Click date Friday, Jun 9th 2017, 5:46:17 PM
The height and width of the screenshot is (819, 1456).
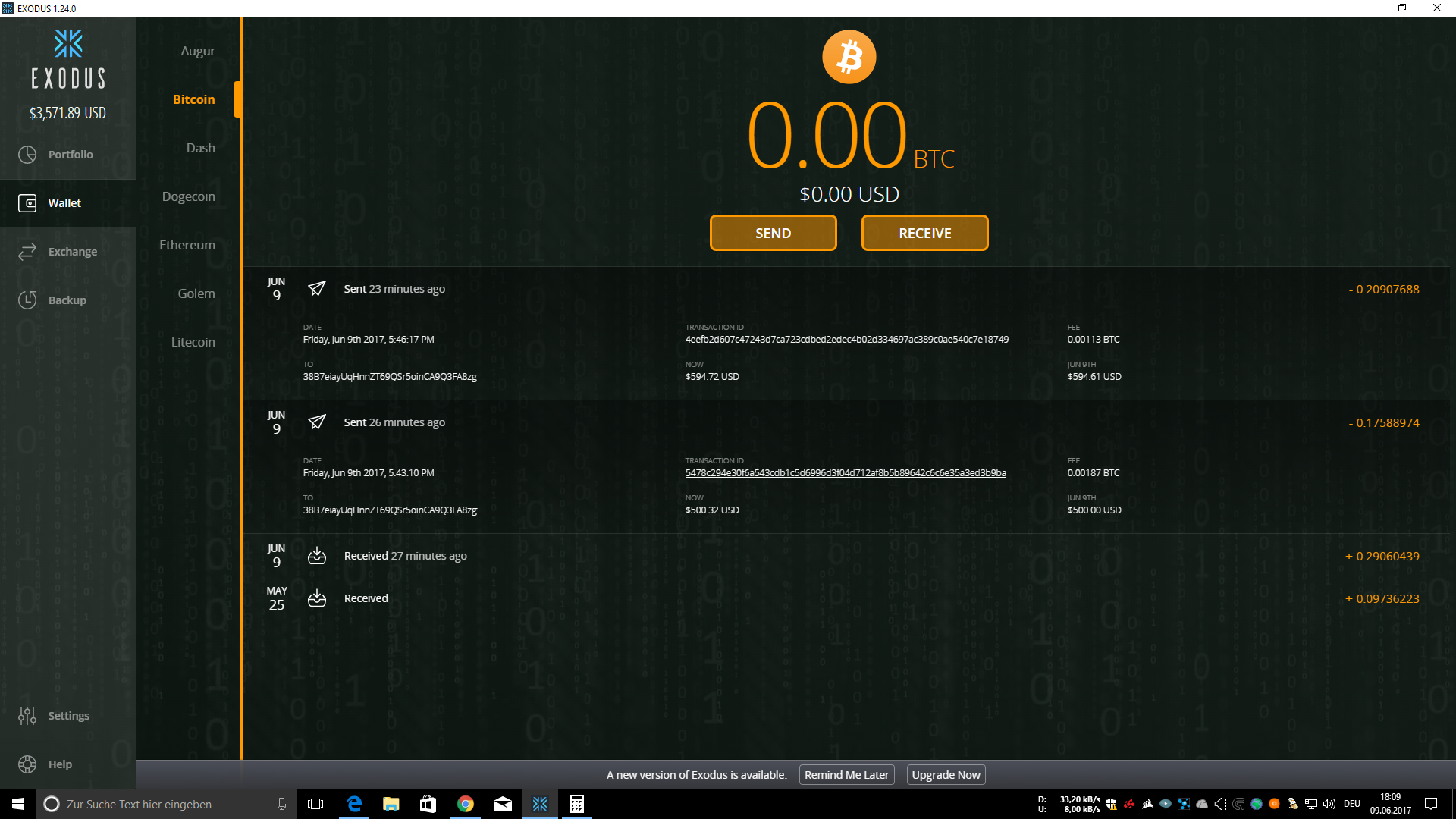pyautogui.click(x=369, y=340)
